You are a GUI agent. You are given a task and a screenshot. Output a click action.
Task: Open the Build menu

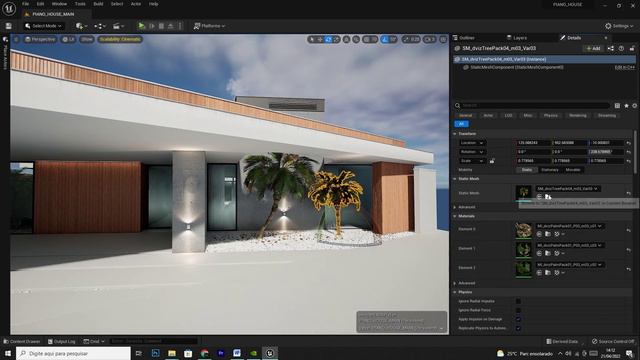[98, 4]
